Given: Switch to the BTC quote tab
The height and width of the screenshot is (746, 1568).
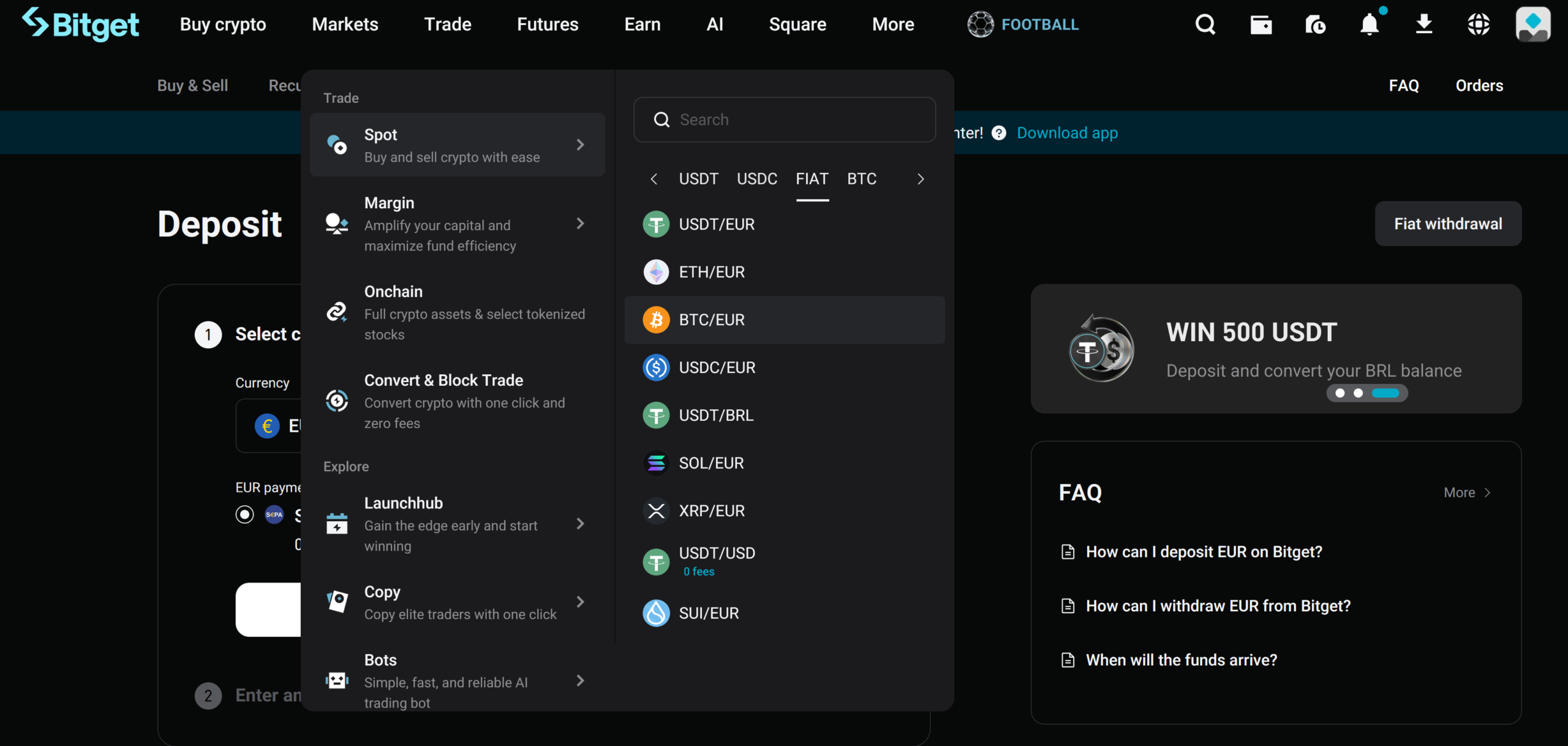Looking at the screenshot, I should (x=862, y=179).
